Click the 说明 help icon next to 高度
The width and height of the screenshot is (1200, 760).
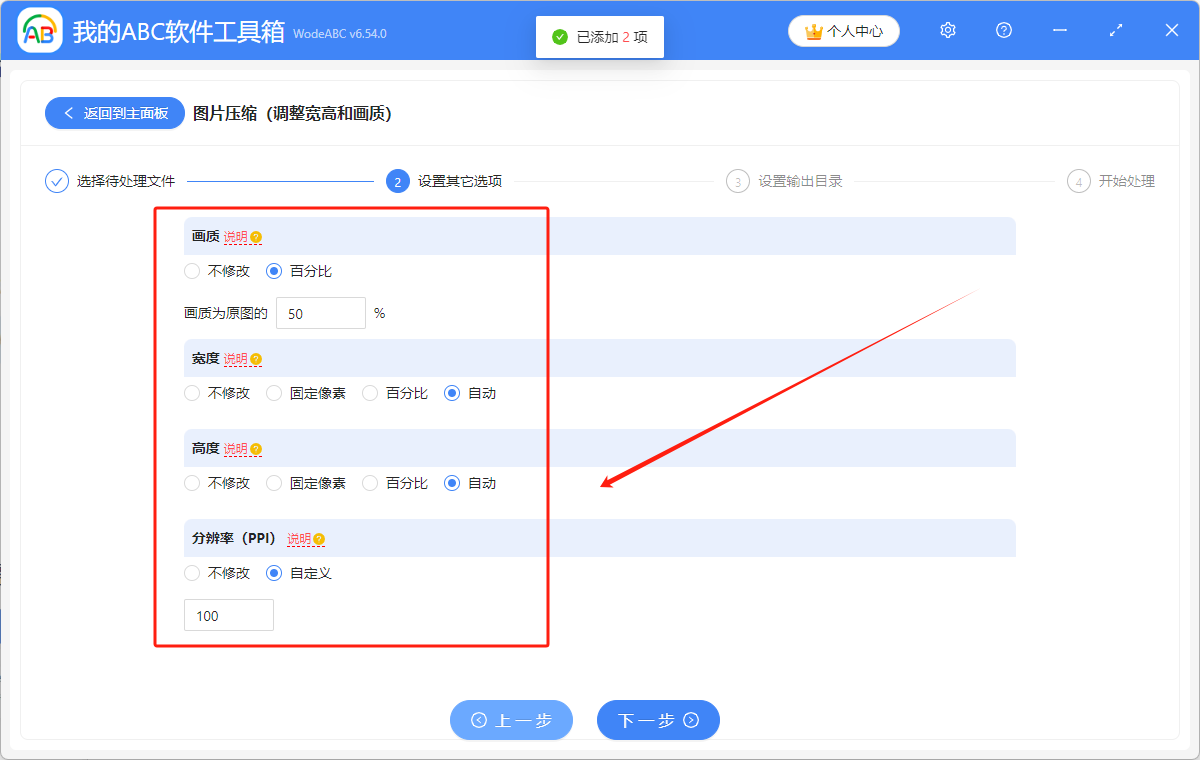pyautogui.click(x=257, y=448)
